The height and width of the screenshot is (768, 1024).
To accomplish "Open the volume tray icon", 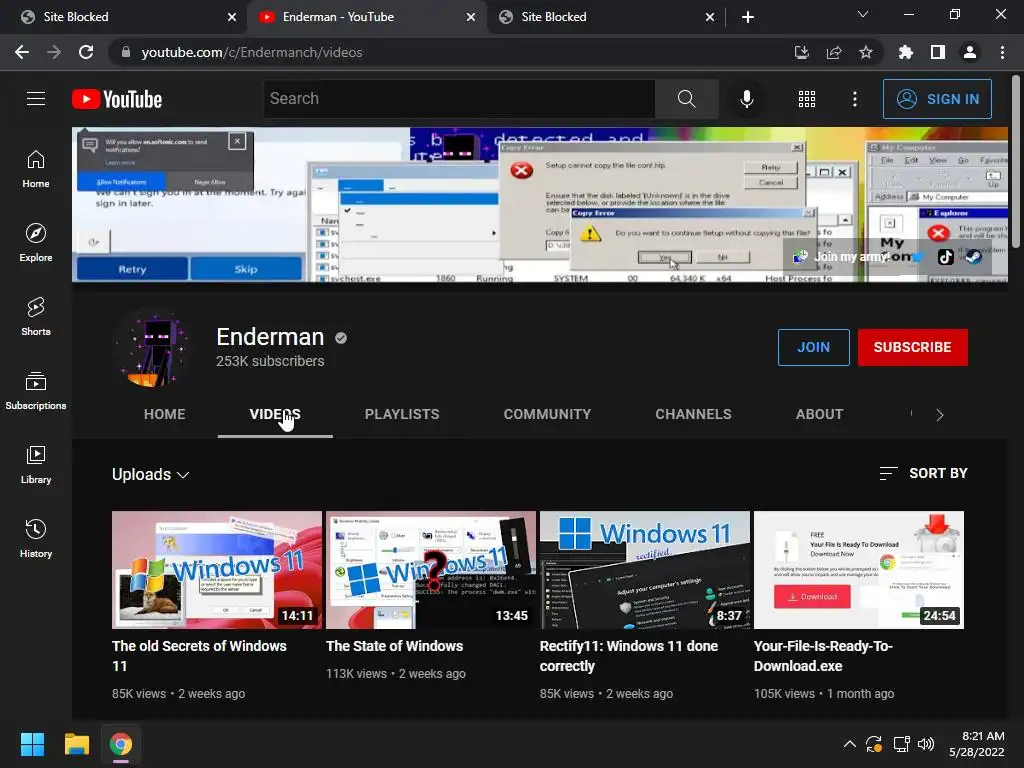I will click(x=926, y=744).
